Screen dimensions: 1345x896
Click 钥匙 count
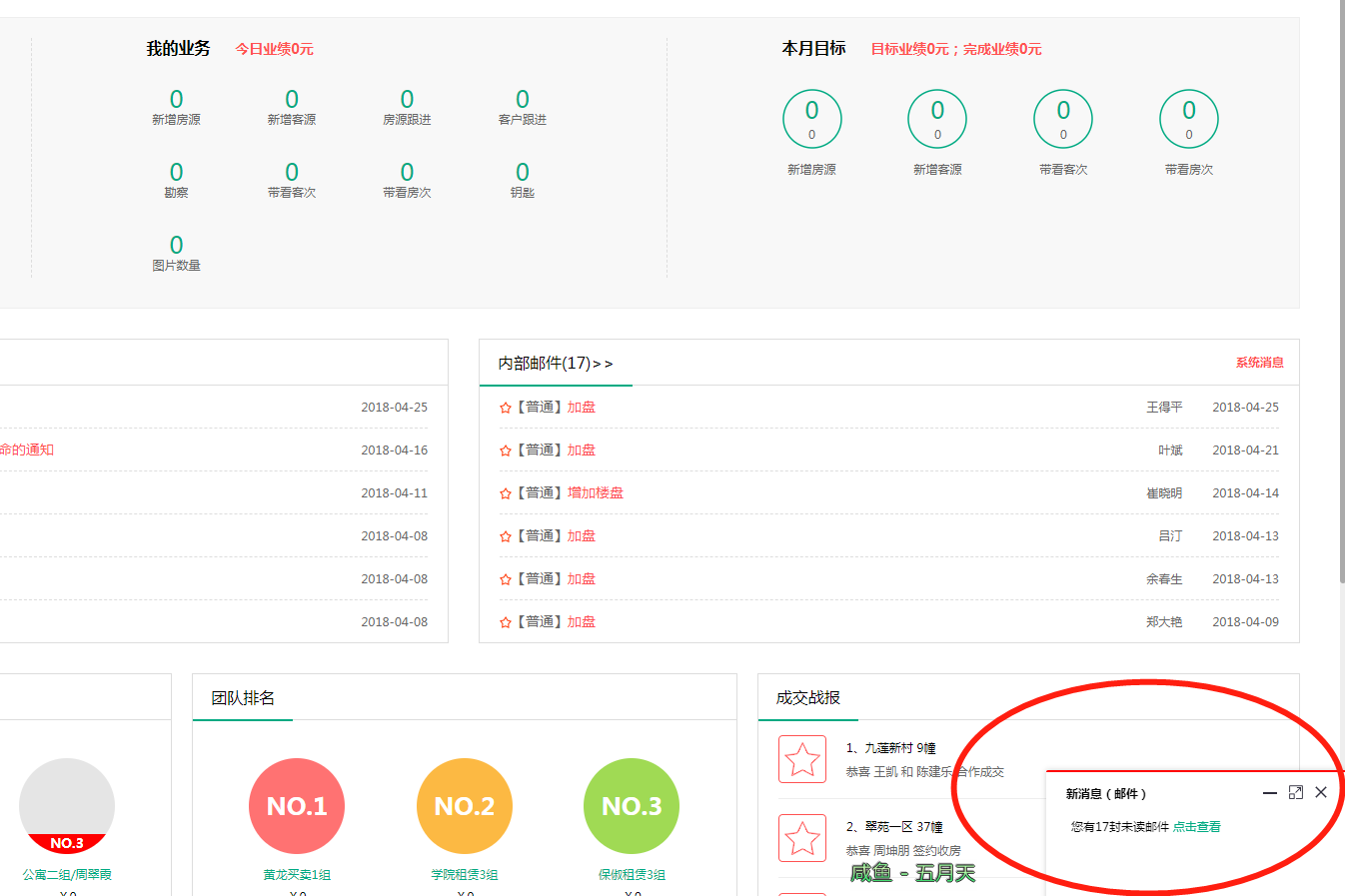click(523, 172)
